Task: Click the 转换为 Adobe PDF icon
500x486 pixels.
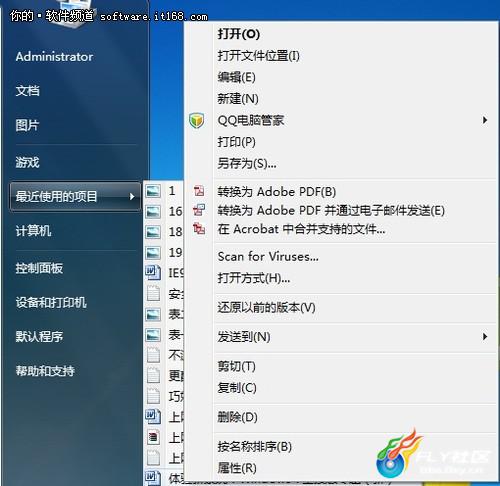Action: tap(199, 191)
